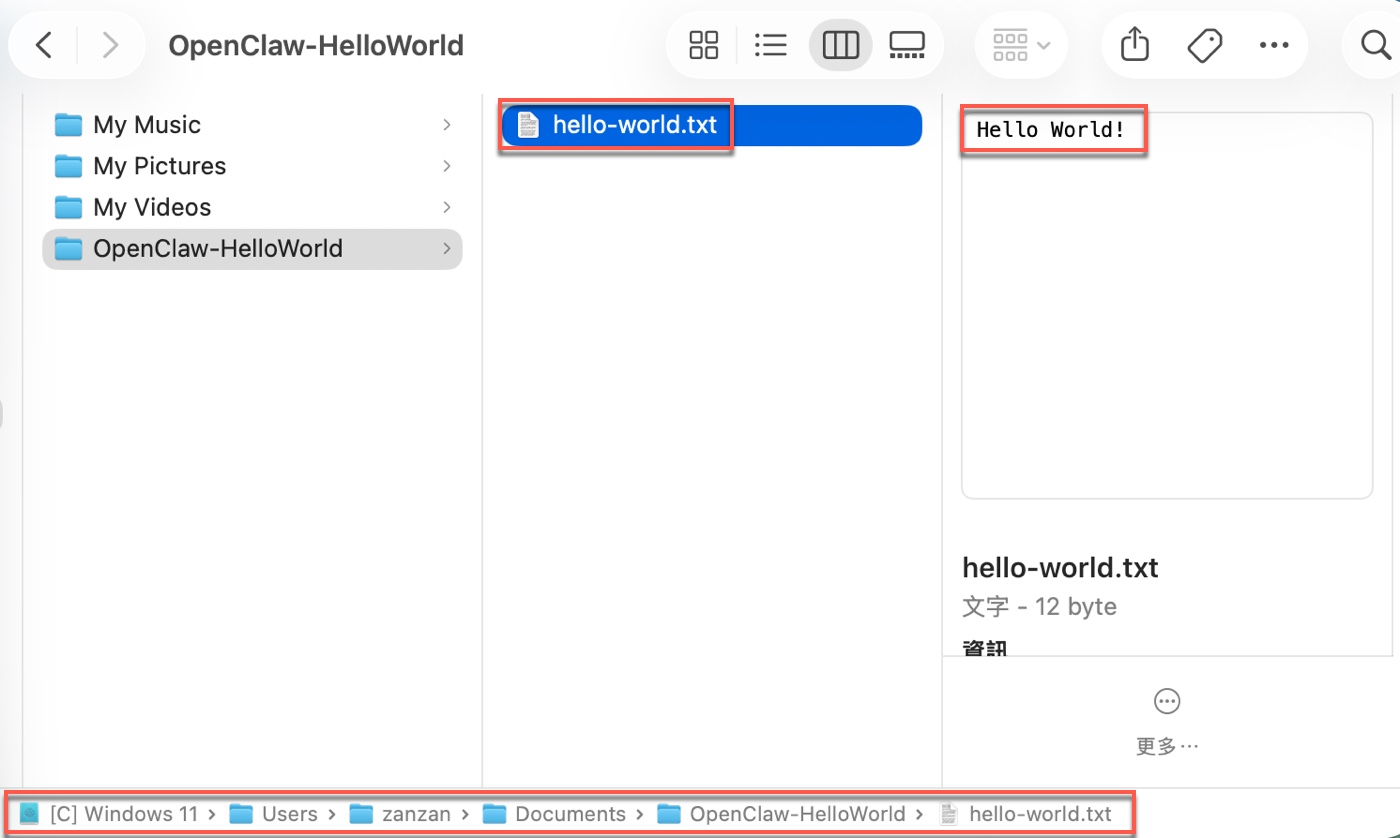Click the 更多… circle icon

[1166, 701]
